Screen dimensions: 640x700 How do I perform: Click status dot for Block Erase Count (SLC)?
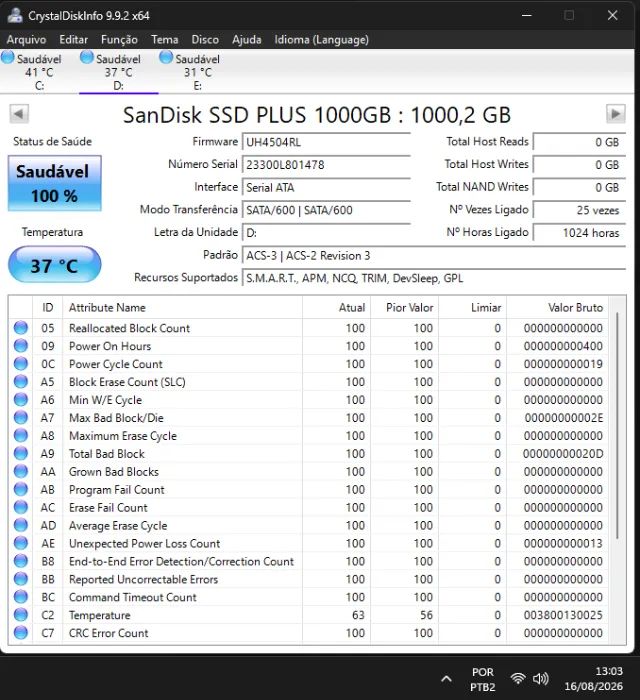[x=21, y=381]
